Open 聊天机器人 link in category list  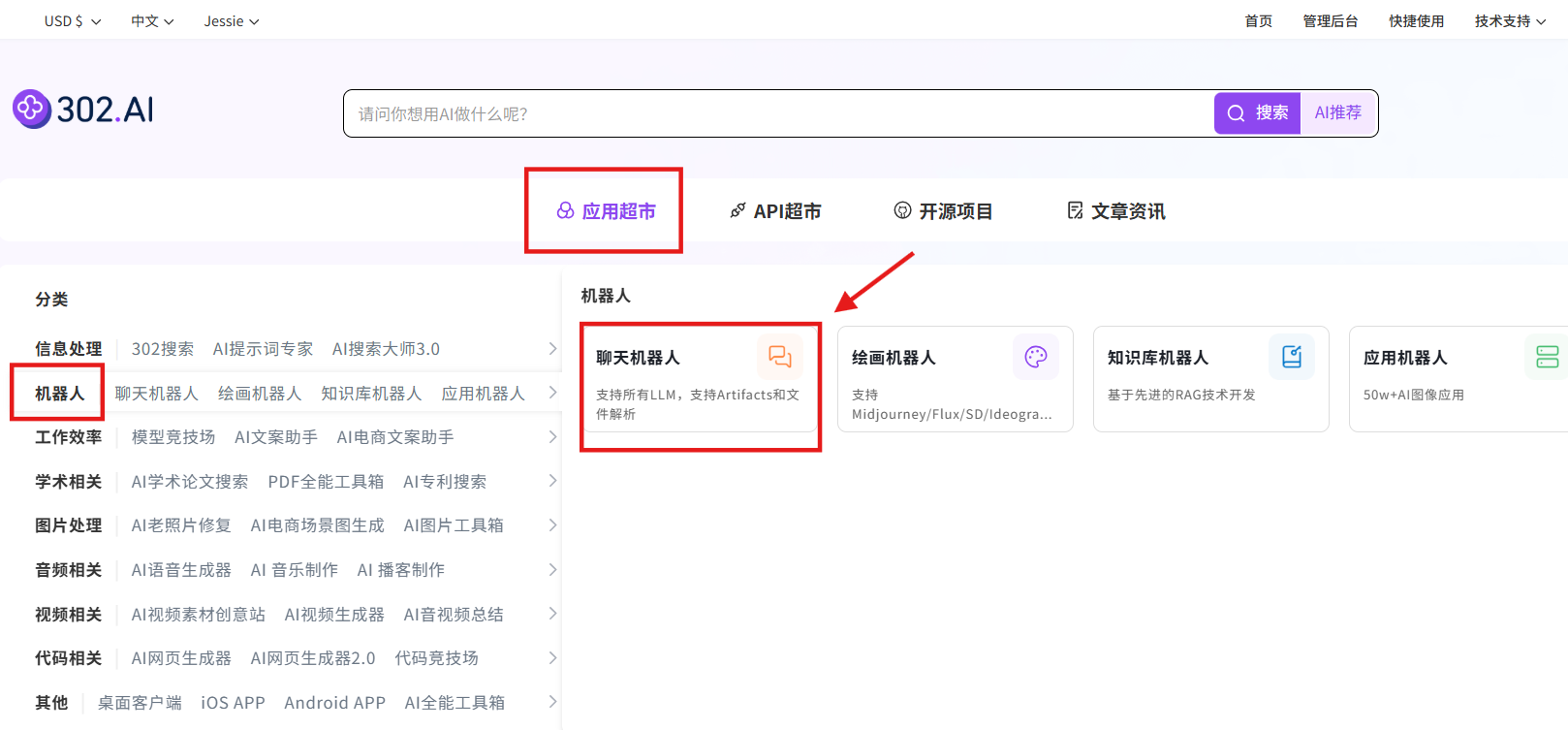(157, 394)
